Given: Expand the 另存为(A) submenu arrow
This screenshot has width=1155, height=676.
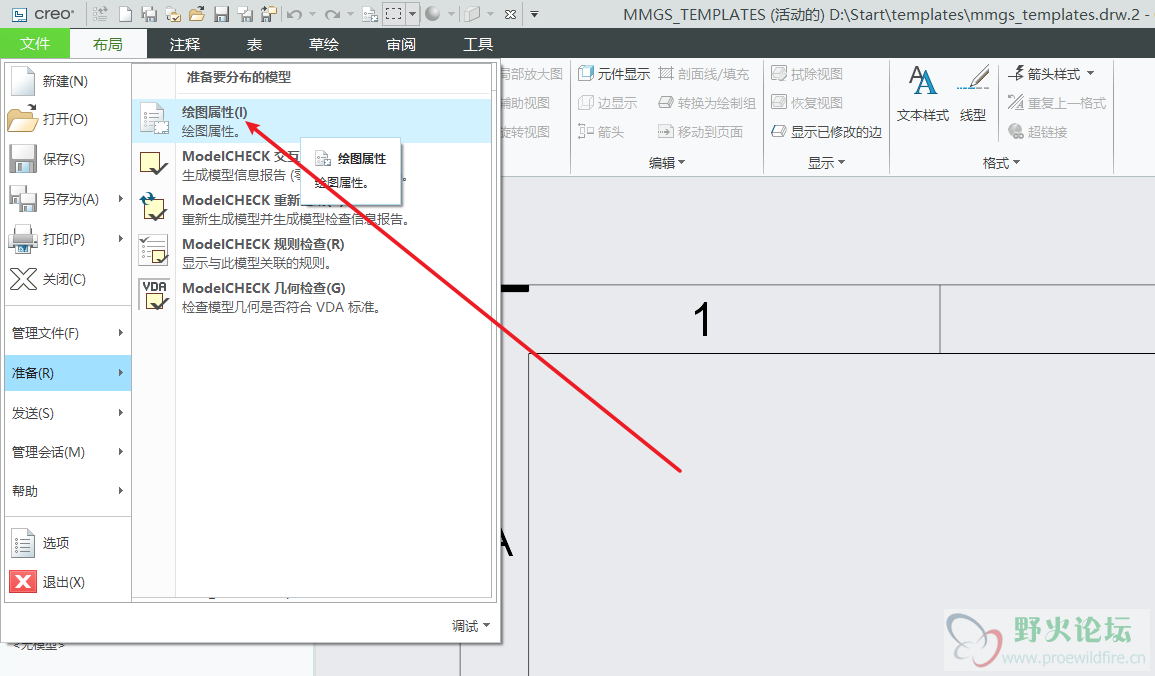Looking at the screenshot, I should [x=121, y=199].
